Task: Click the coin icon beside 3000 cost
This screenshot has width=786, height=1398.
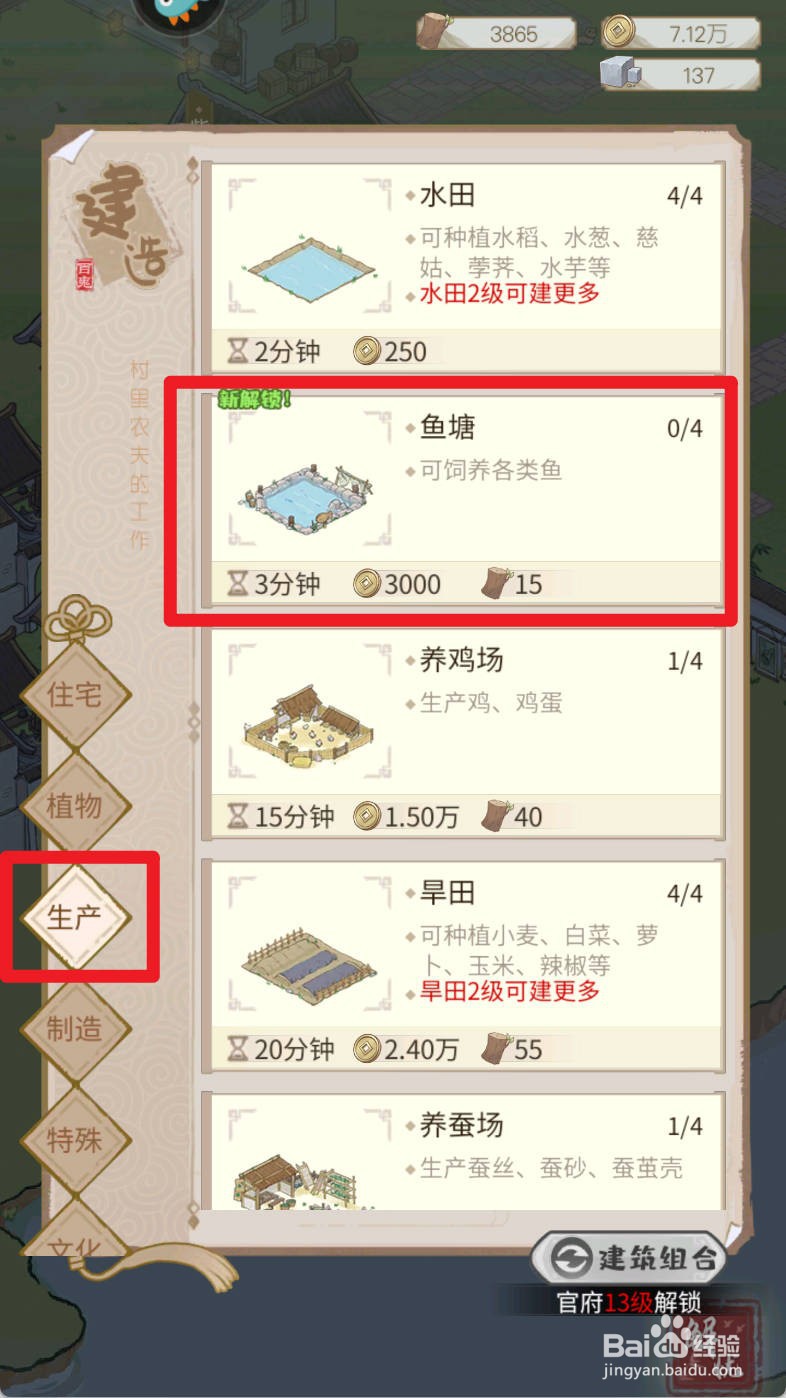Action: click(x=367, y=584)
